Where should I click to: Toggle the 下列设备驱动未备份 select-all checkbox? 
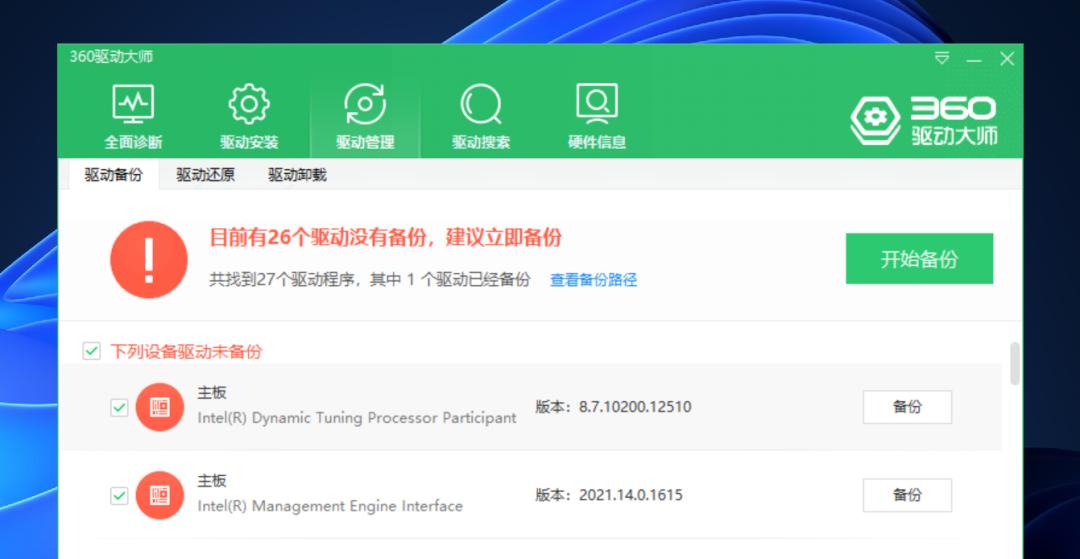(92, 351)
